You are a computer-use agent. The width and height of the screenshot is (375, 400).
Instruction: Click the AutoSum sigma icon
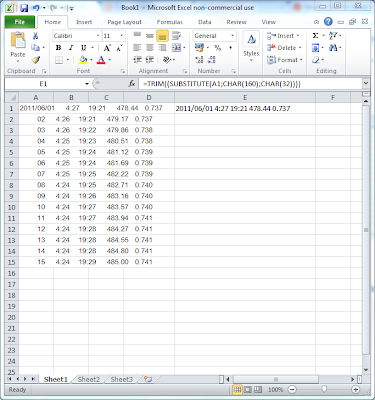click(x=315, y=36)
